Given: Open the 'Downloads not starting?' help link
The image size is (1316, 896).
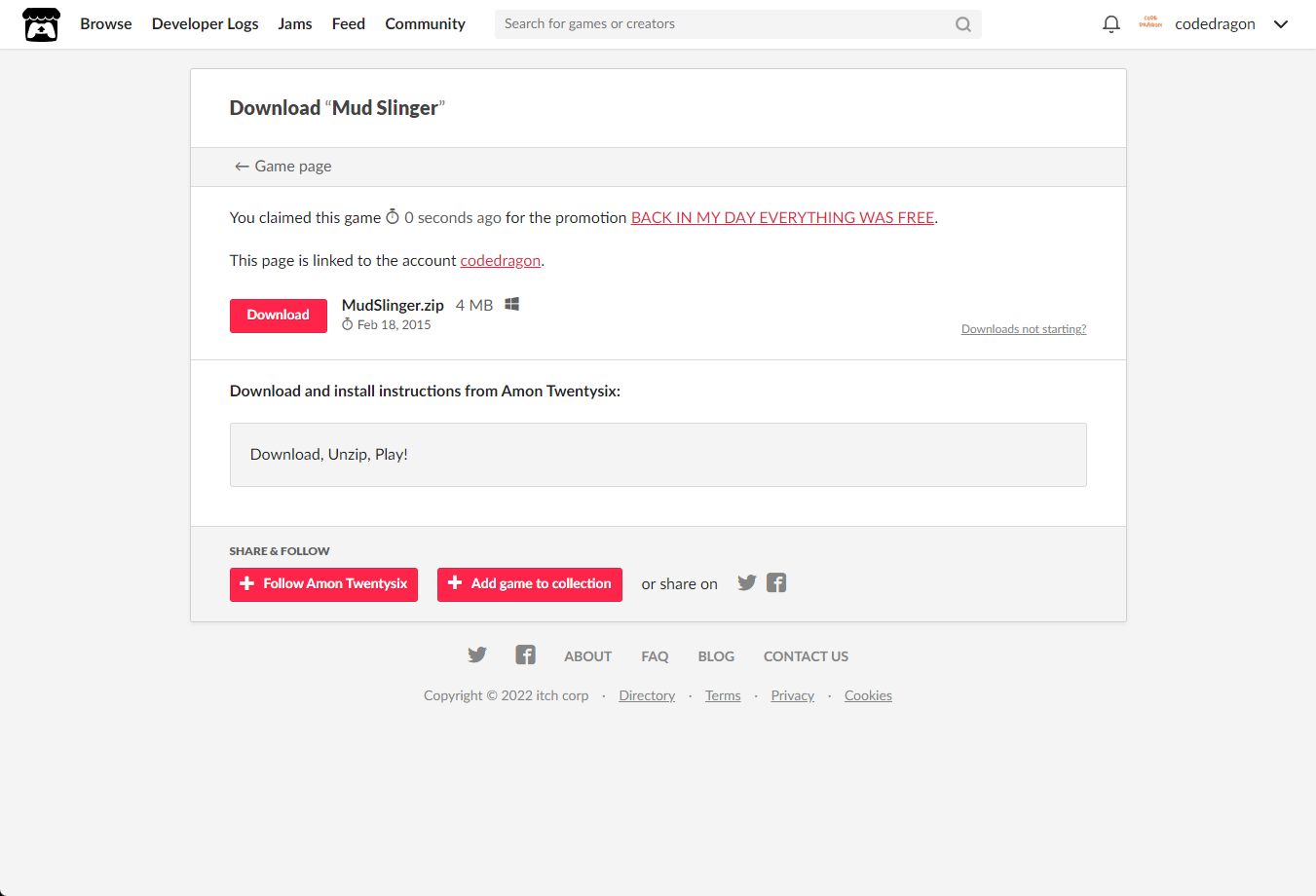Looking at the screenshot, I should coord(1024,329).
